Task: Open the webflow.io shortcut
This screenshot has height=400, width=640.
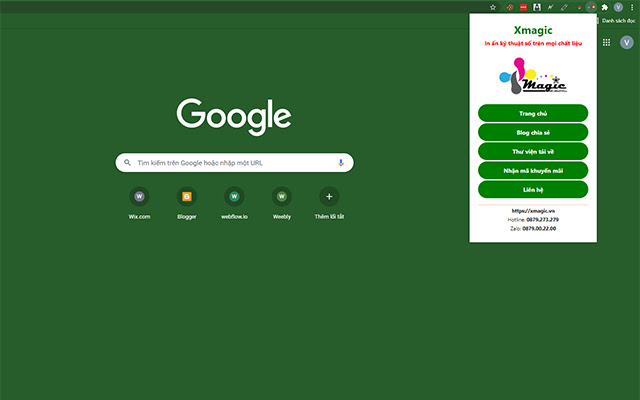Action: coord(234,203)
